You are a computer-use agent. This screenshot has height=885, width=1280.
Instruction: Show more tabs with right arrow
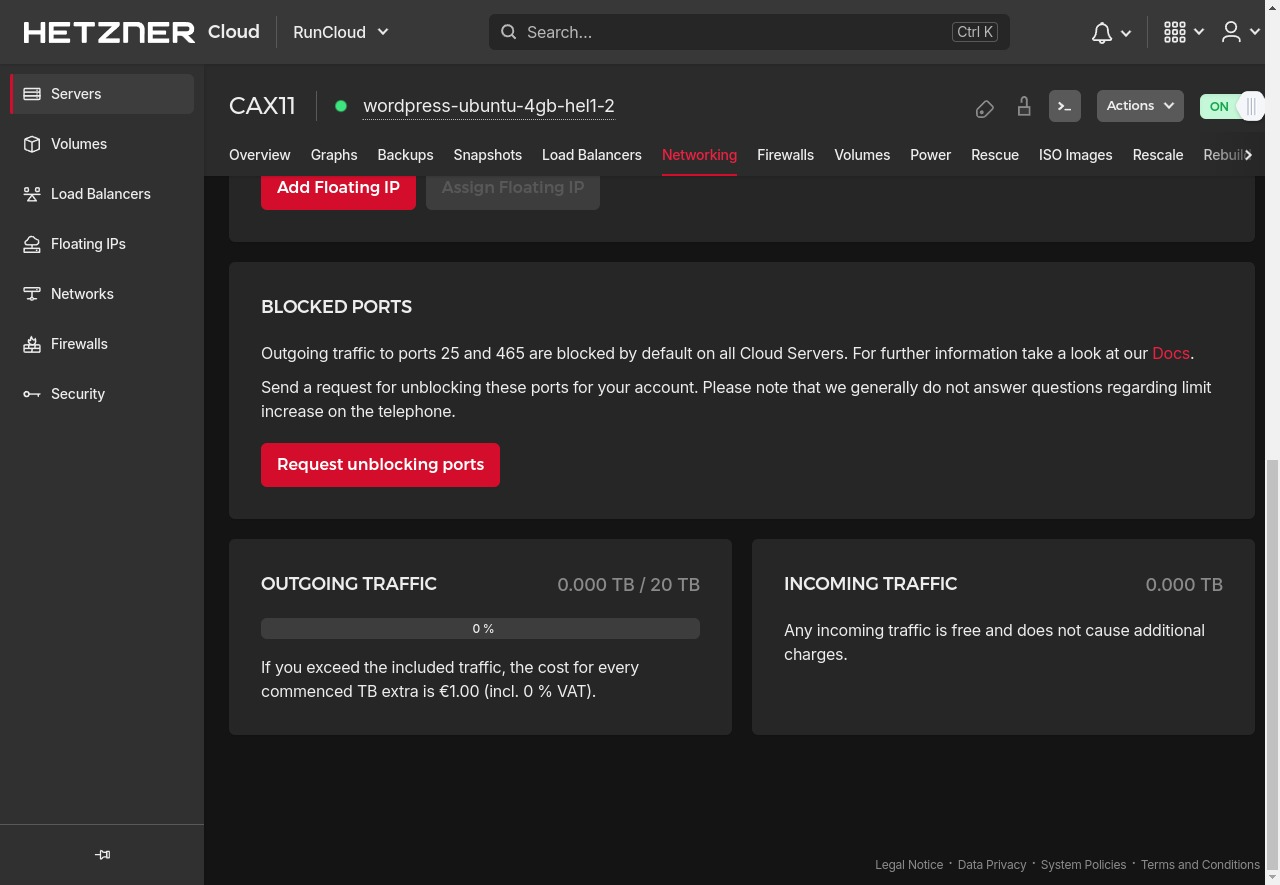(1248, 155)
